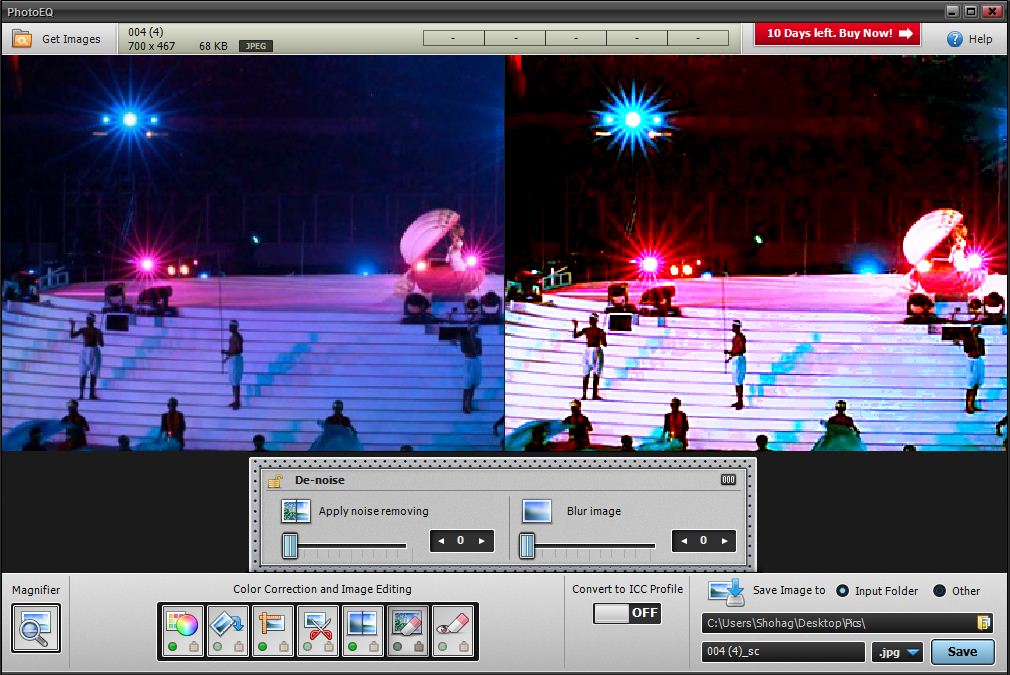The image size is (1010, 675).
Task: Open the Magnifier tool
Action: (x=36, y=627)
